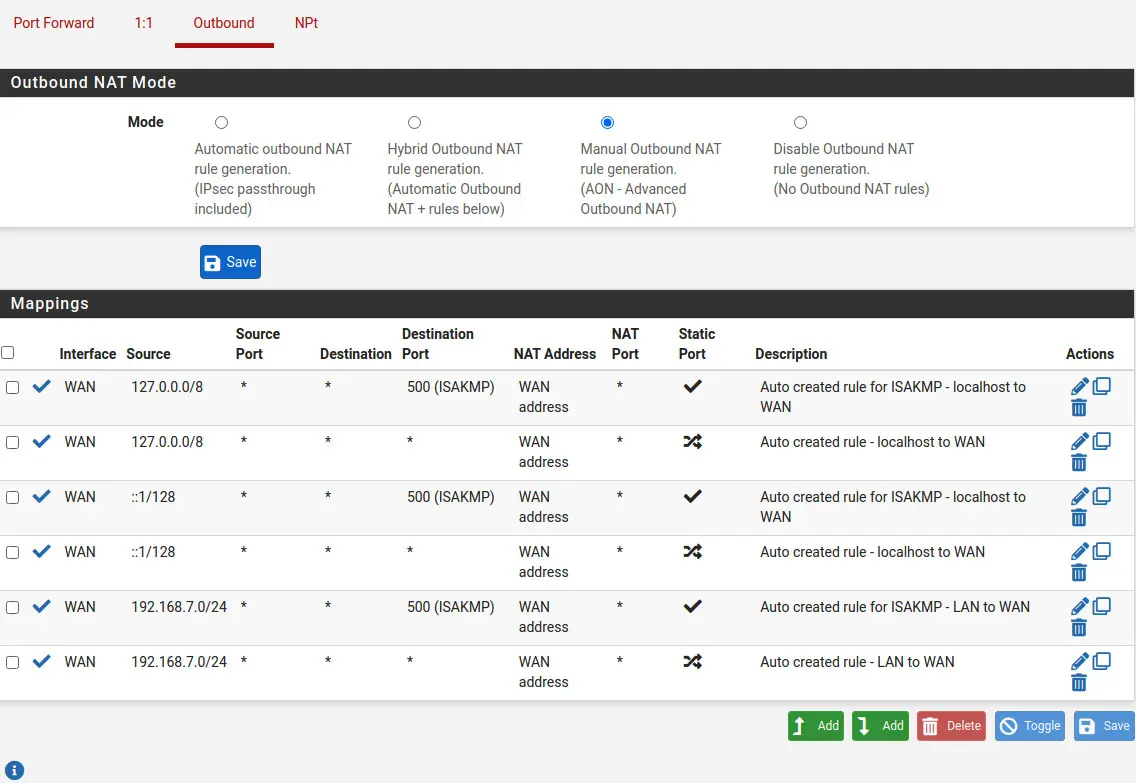Toggle enabled checkmark on ISAKMP ::1/128 rule

pos(42,496)
